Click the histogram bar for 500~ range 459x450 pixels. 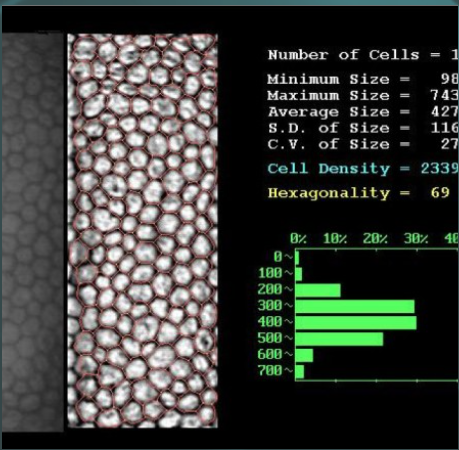339,339
